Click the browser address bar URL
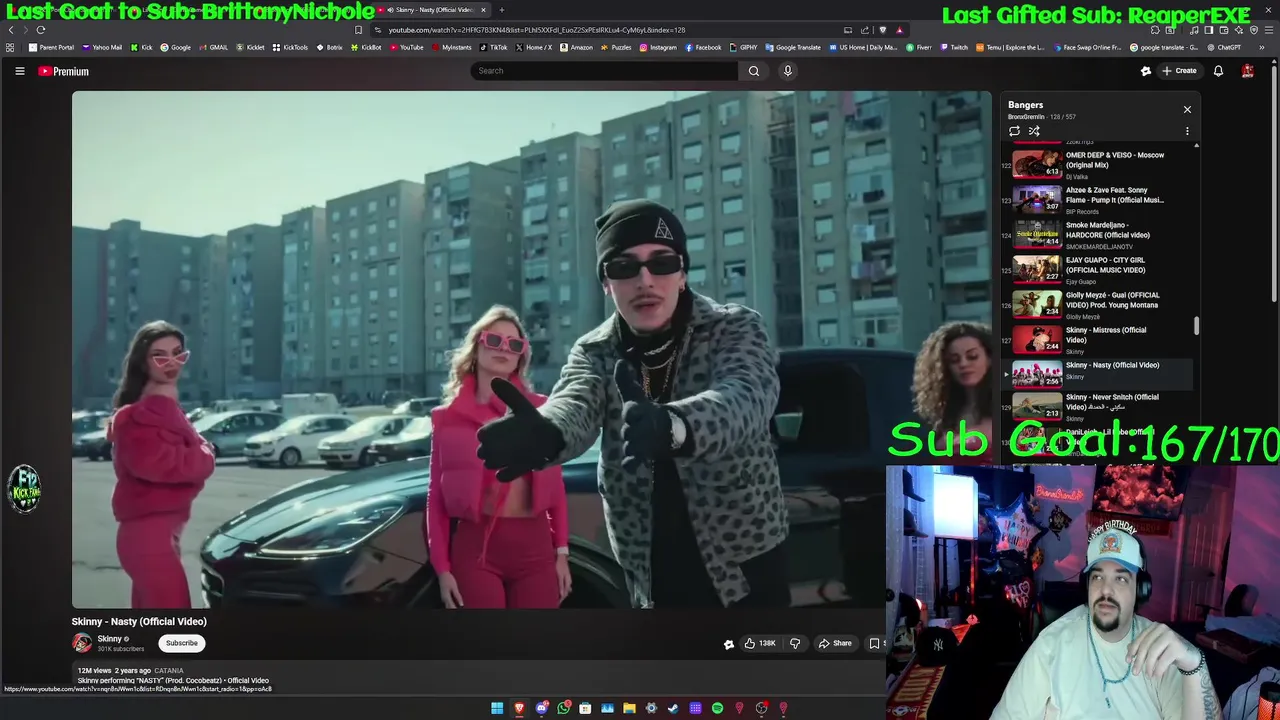 click(x=537, y=30)
